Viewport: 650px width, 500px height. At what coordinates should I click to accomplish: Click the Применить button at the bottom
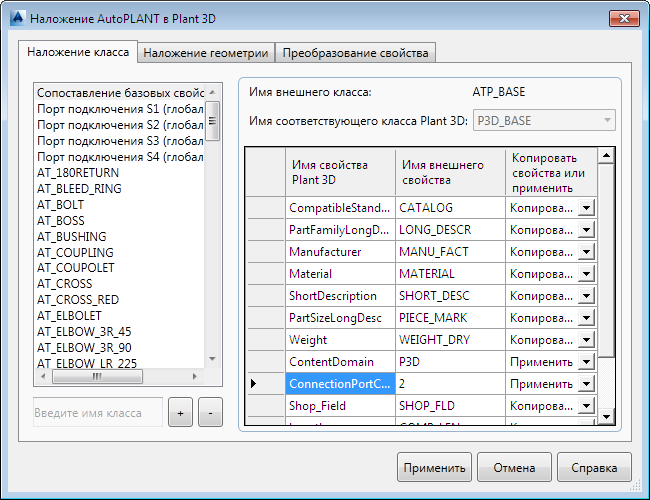click(434, 467)
